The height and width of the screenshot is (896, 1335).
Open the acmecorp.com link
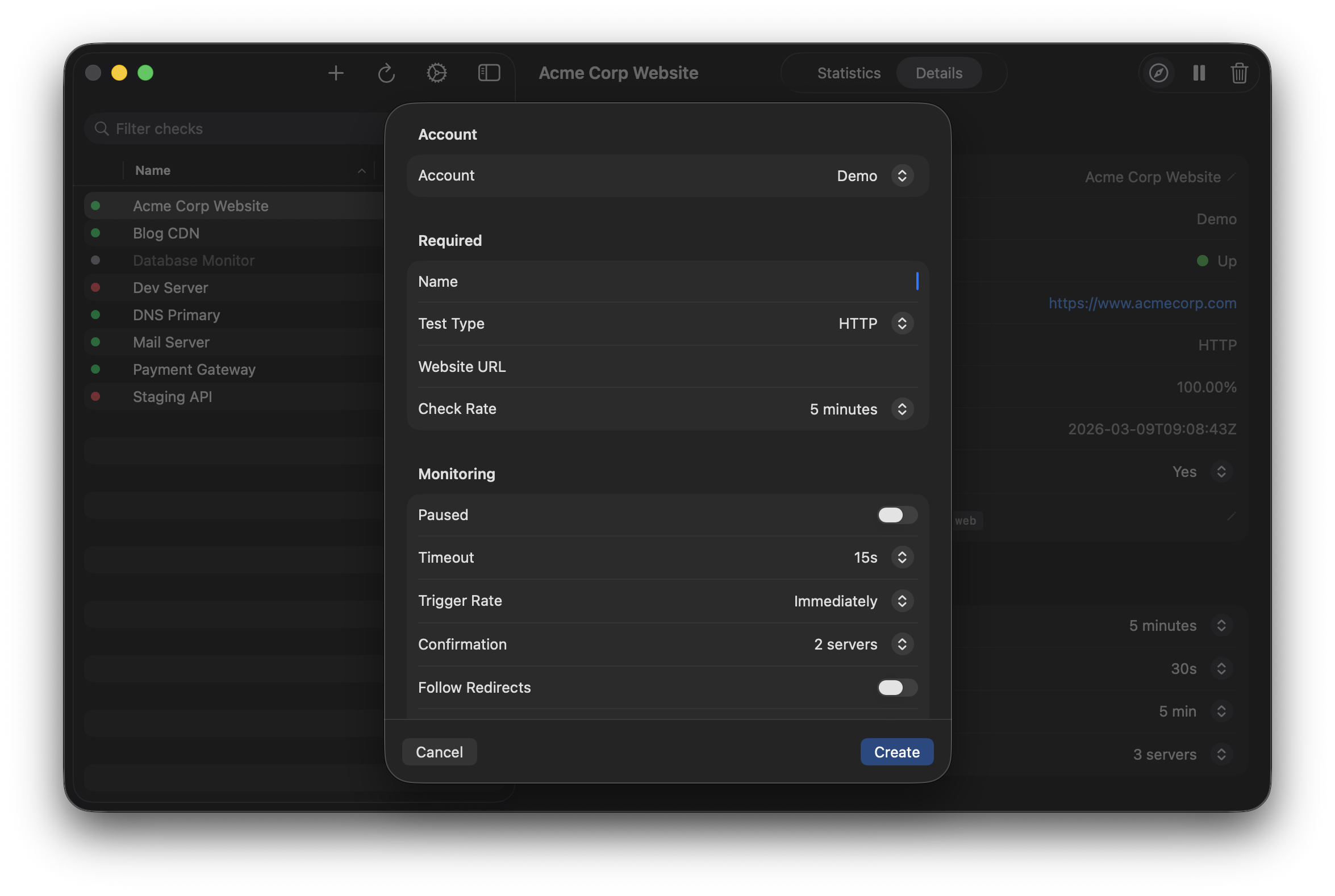point(1142,303)
